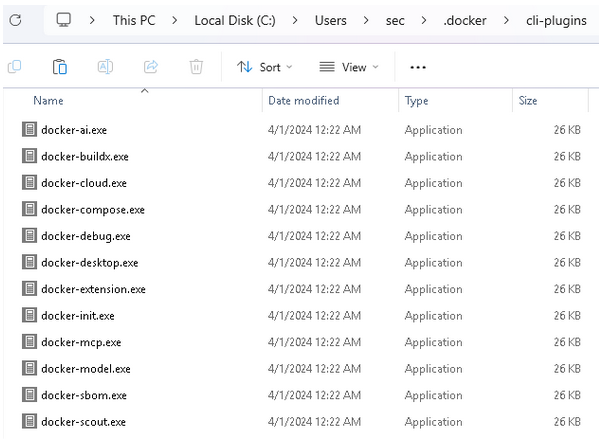Screen dimensions: 599x446
Task: Click the Paste toolbar icon
Action: click(60, 67)
